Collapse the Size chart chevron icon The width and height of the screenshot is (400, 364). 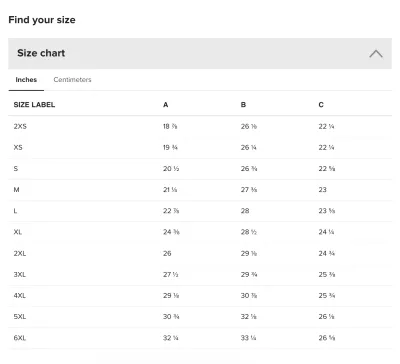point(376,54)
